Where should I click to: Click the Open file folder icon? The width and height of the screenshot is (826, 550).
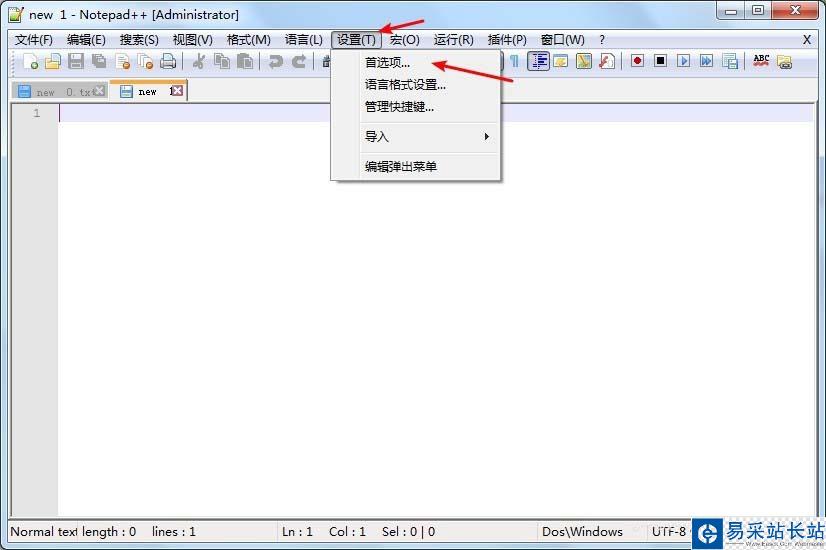(53, 62)
